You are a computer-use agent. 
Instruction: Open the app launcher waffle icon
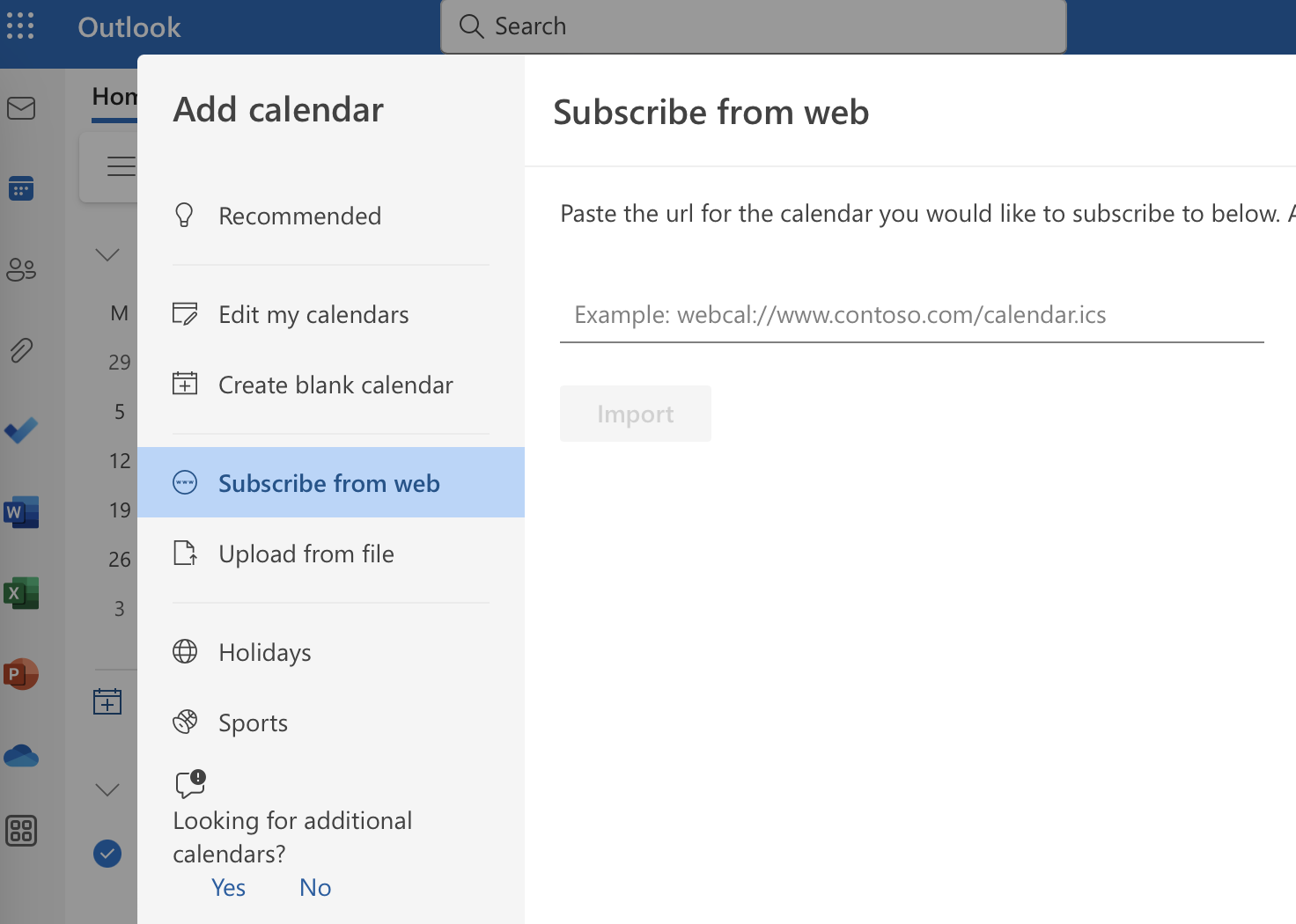click(x=20, y=26)
